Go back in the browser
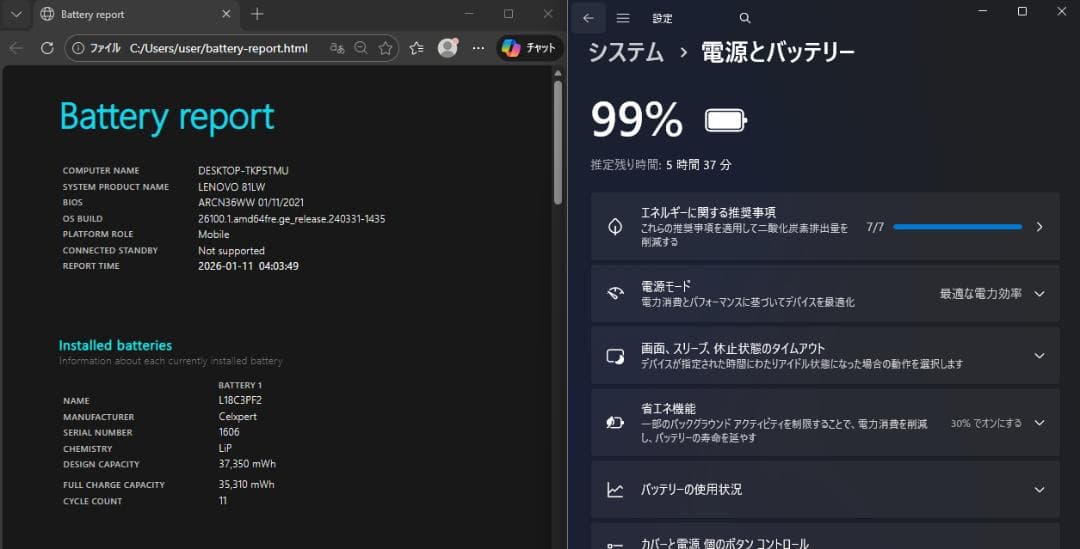The height and width of the screenshot is (549, 1080). (17, 48)
